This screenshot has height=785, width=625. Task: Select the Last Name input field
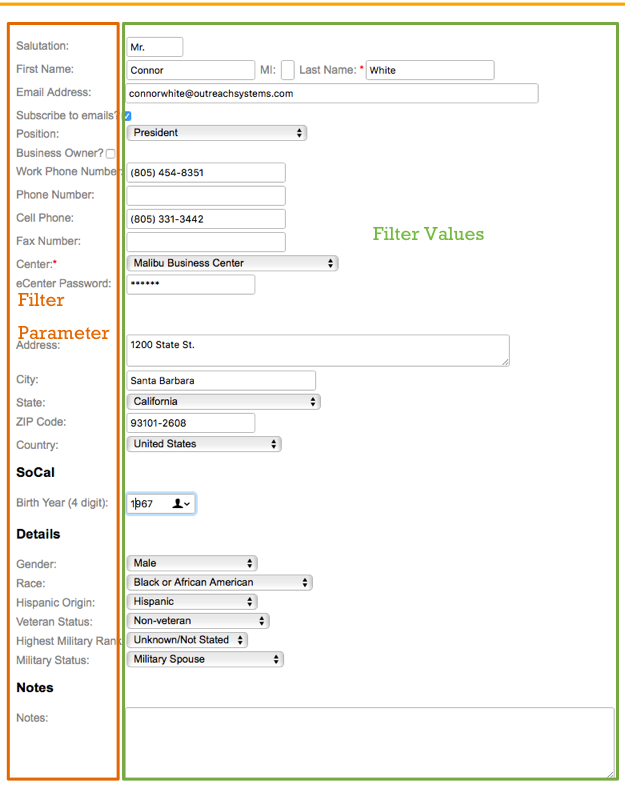pyautogui.click(x=430, y=70)
